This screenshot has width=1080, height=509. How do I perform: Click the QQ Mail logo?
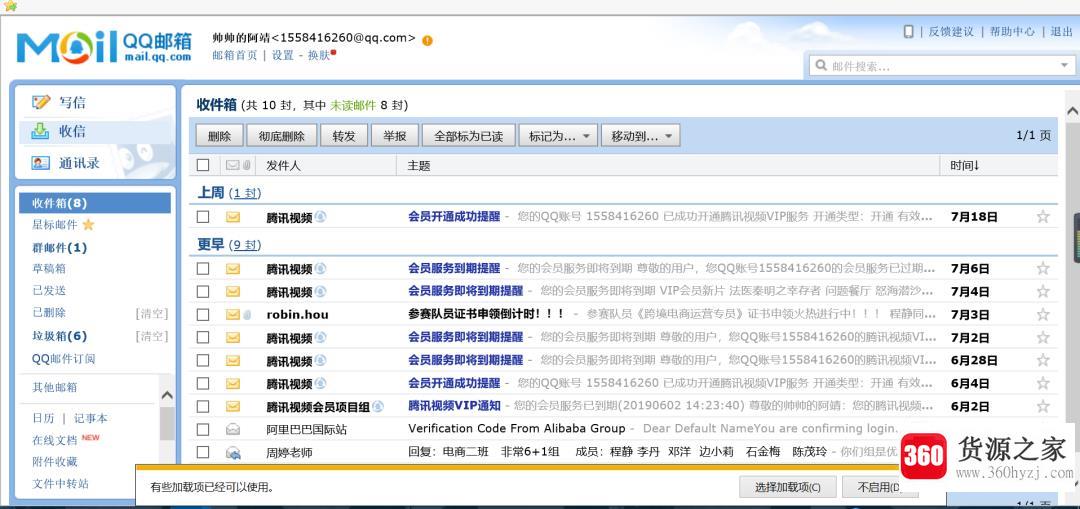pos(104,46)
